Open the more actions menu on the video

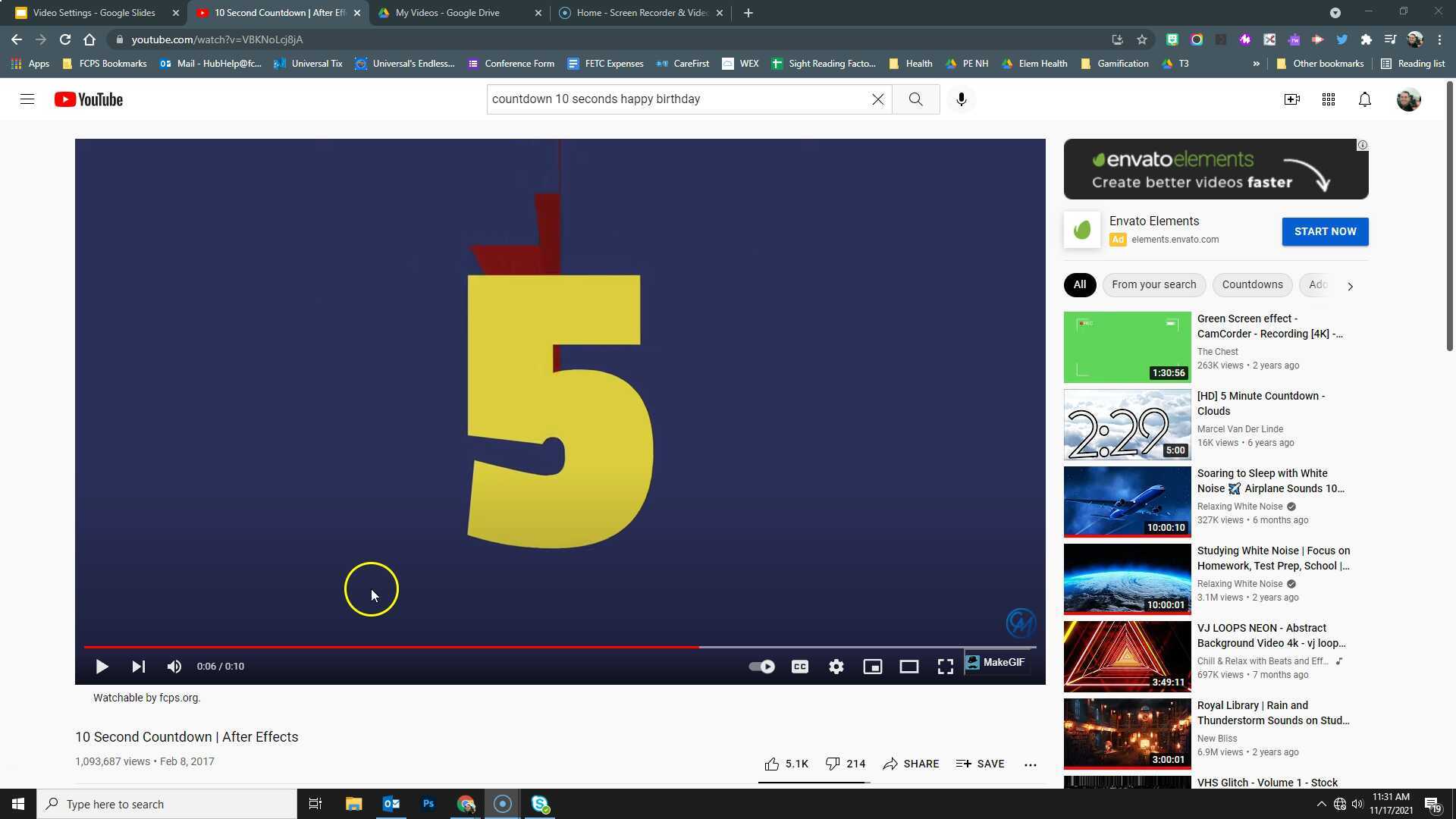tap(1030, 764)
